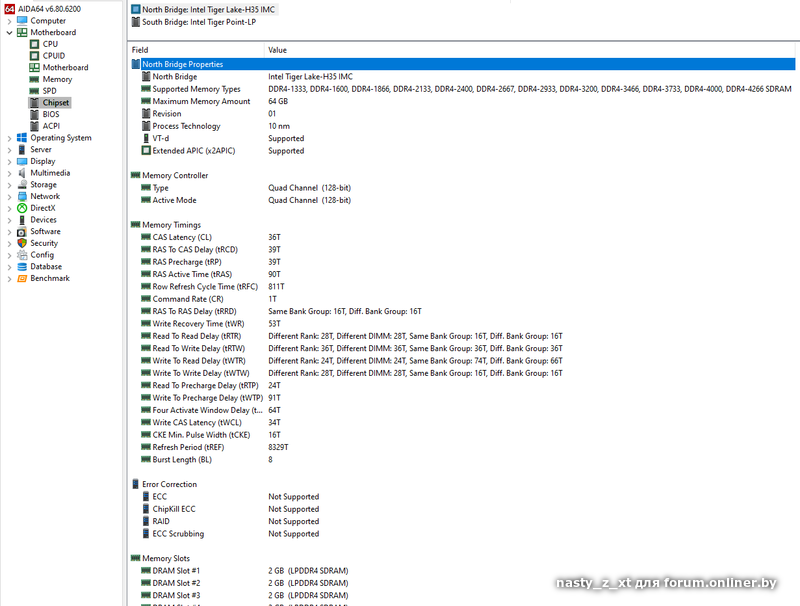Select the Multimedia speaker icon
800x606 pixels.
[x=22, y=173]
